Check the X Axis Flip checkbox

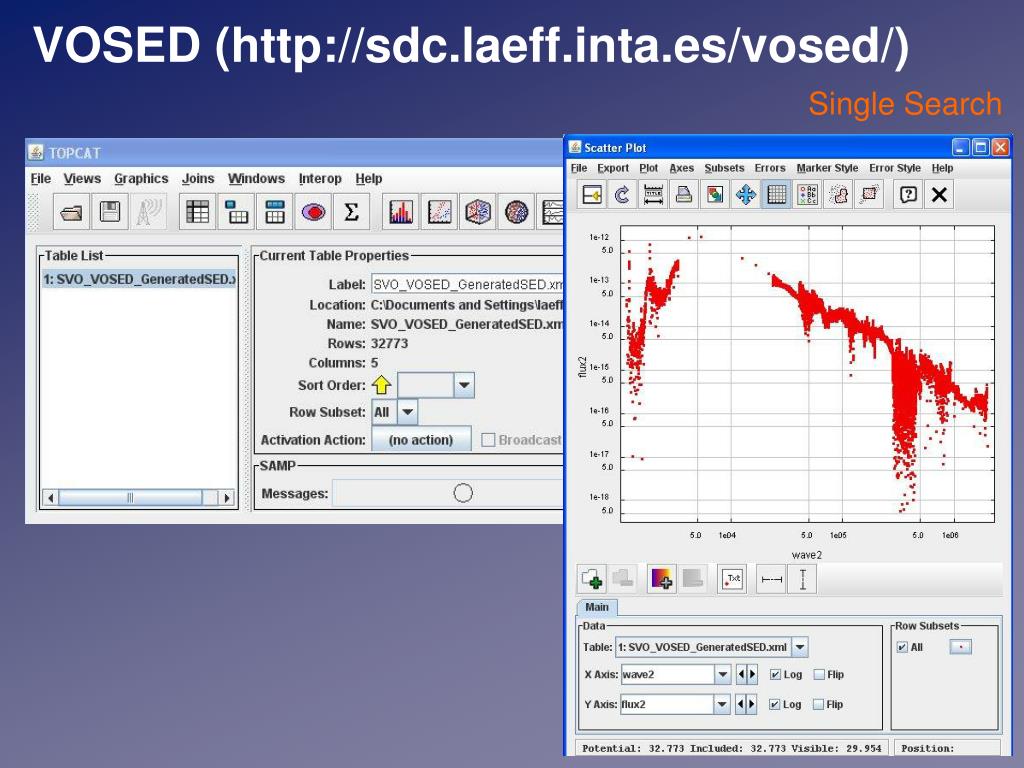tap(819, 675)
